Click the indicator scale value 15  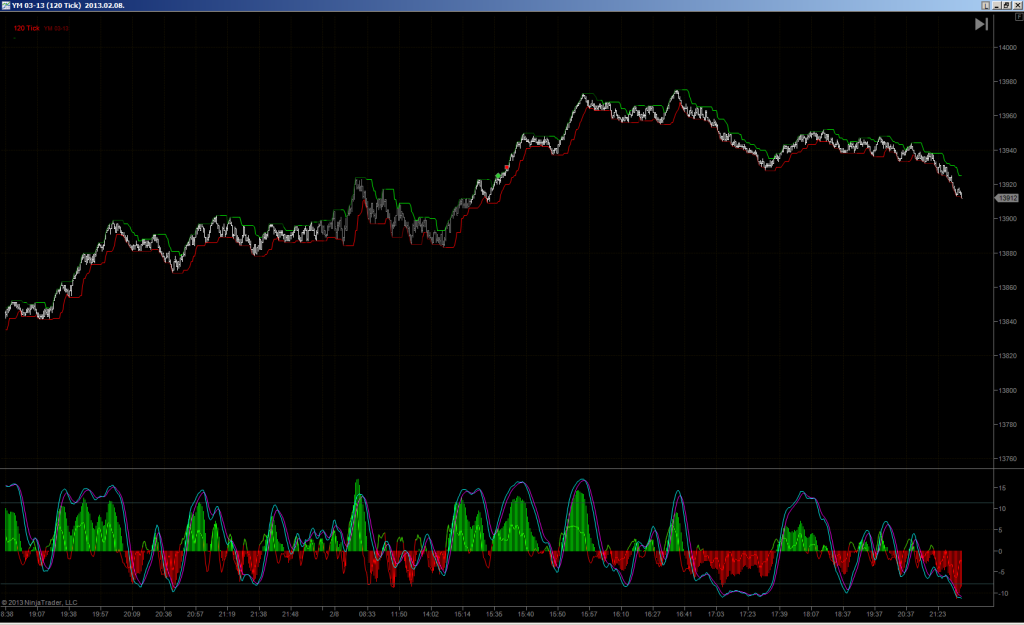(x=1002, y=489)
